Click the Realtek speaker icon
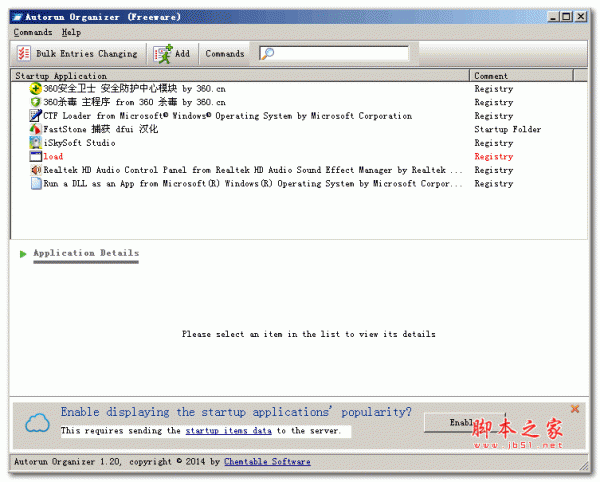This screenshot has height=482, width=600. (36, 170)
